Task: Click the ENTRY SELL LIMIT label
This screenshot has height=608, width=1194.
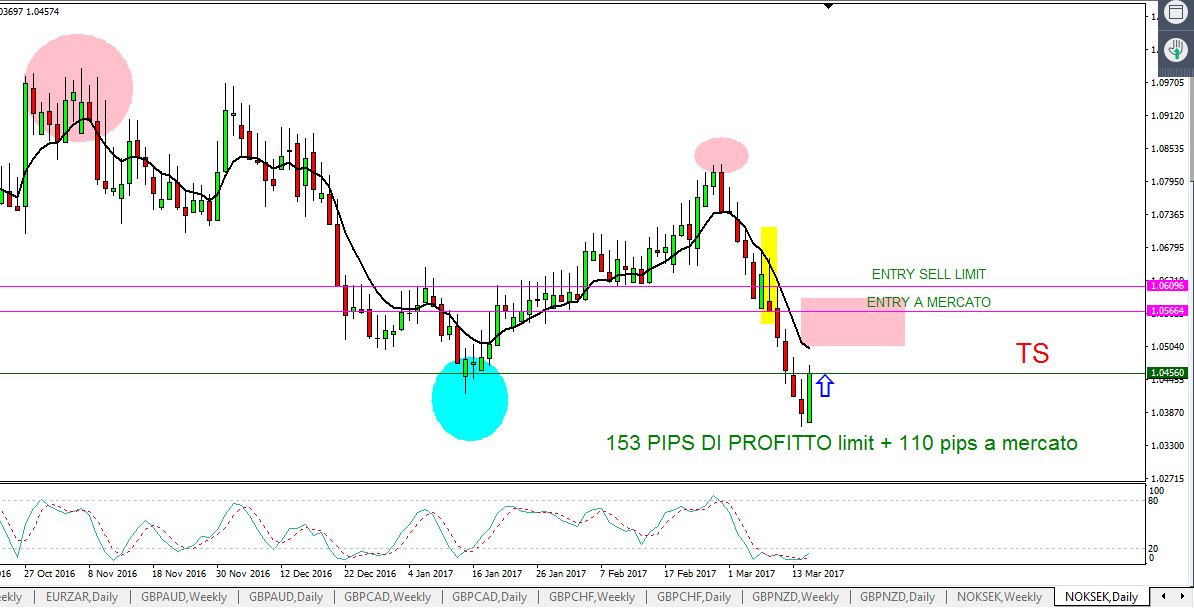Action: pos(928,274)
